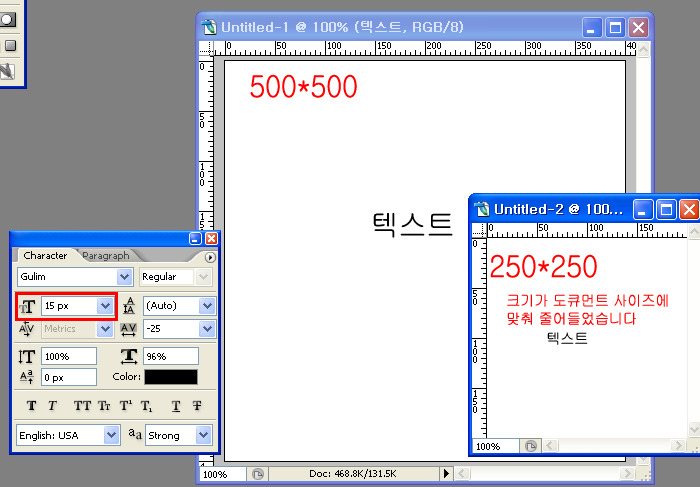This screenshot has width=700, height=487.
Task: Click the horizontal scale icon
Action: pyautogui.click(x=129, y=356)
